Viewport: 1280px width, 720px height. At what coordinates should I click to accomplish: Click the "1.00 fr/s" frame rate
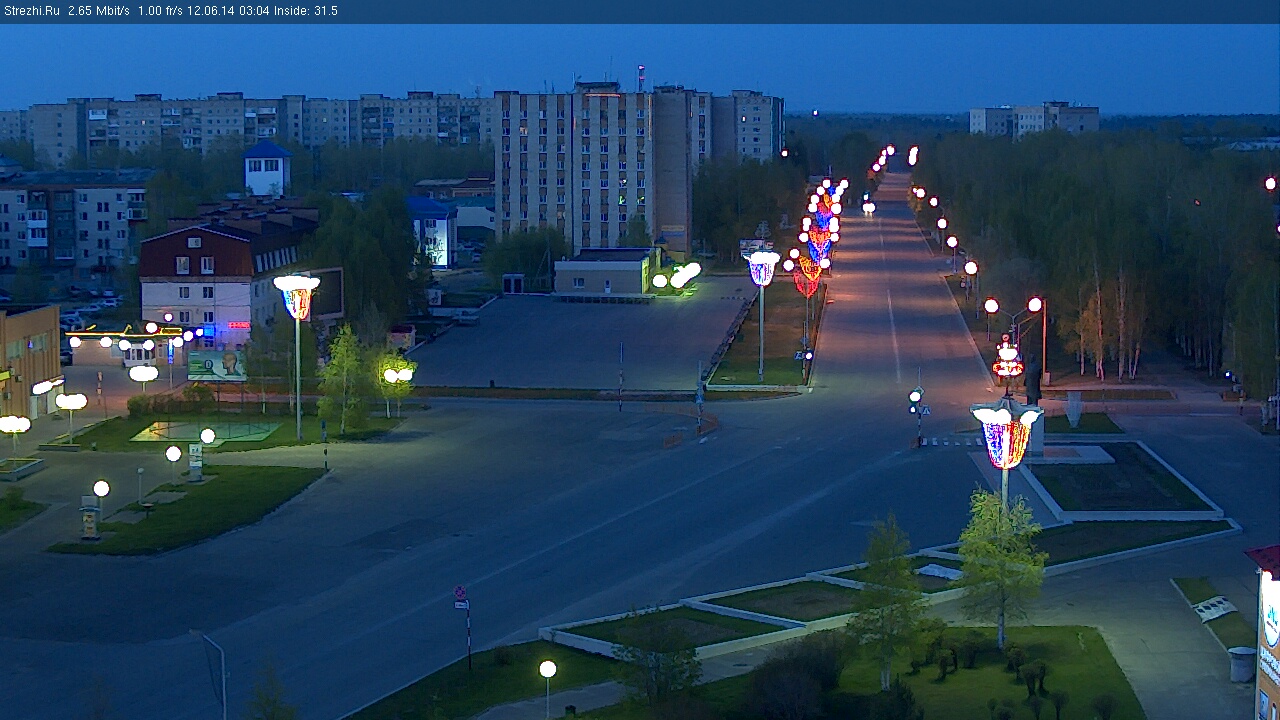160,11
